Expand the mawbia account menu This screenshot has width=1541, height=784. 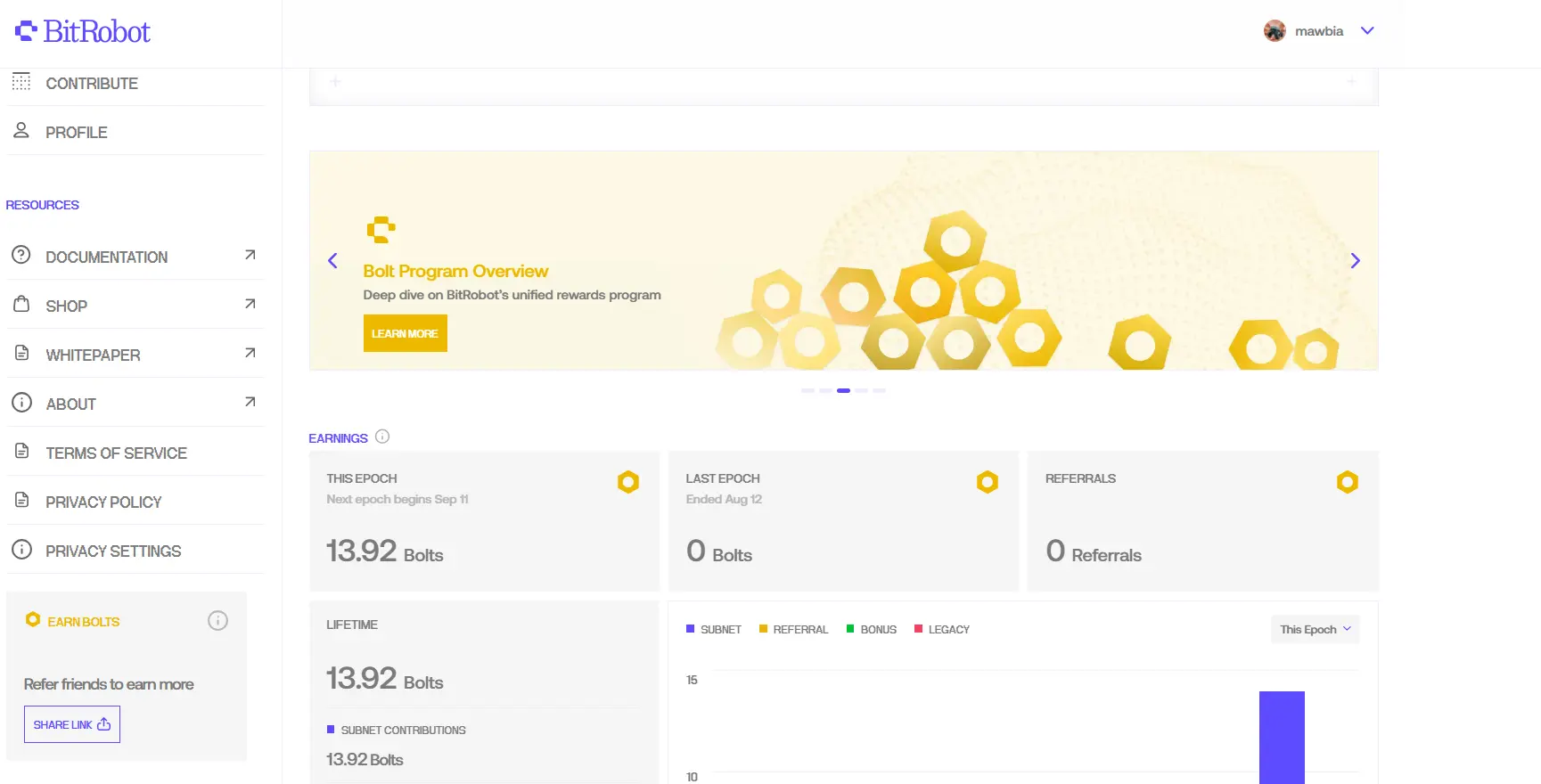(1367, 31)
